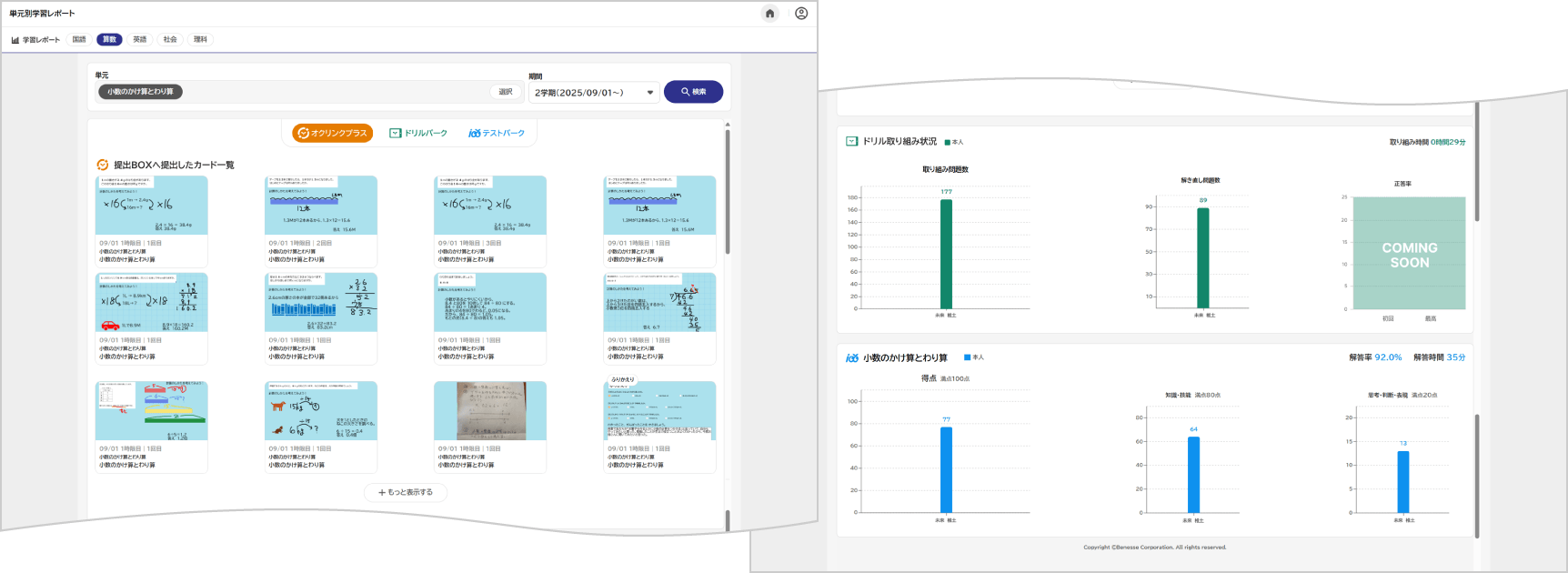Open the user account profile icon
This screenshot has width=1568, height=573.
tap(801, 14)
